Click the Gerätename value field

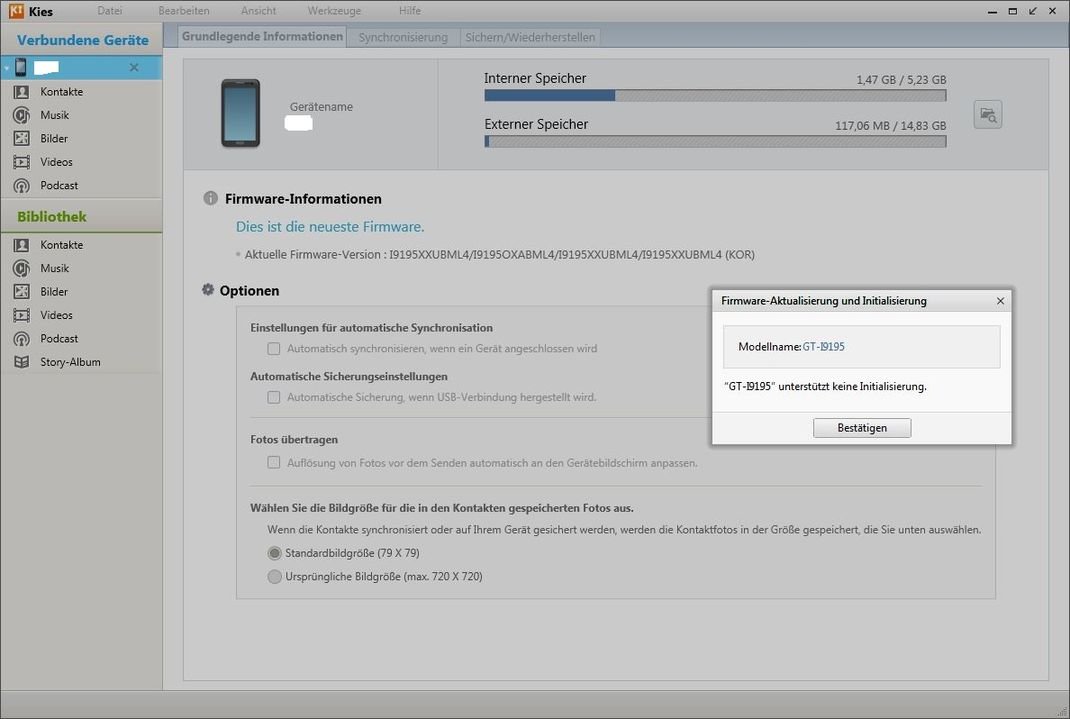click(299, 123)
